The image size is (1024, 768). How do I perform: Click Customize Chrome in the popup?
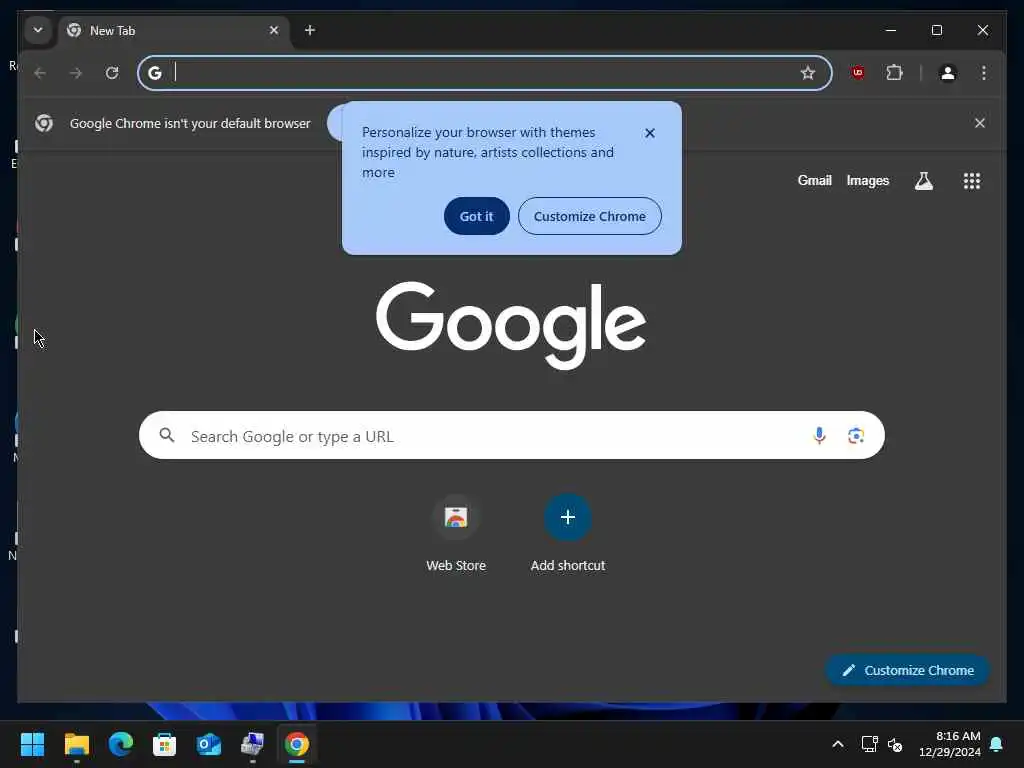click(590, 216)
